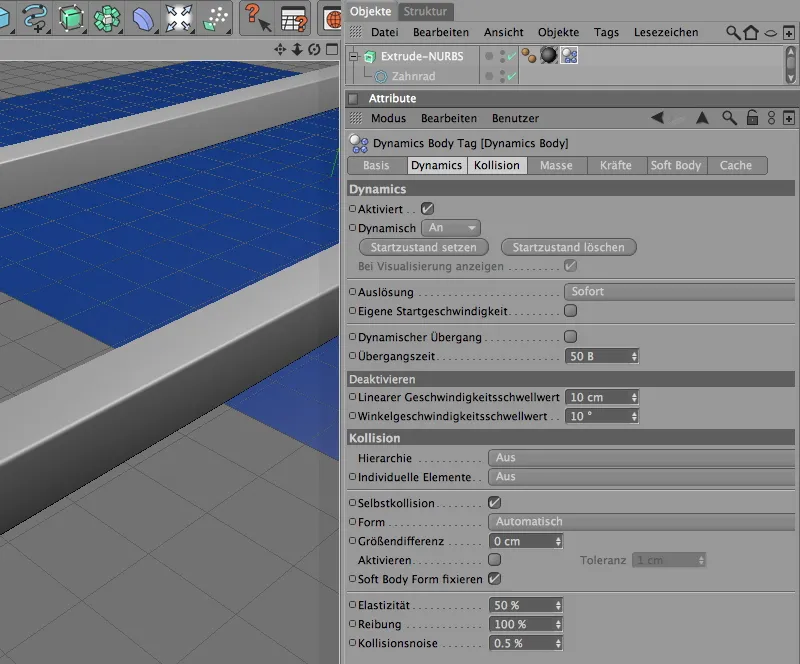Uncheck the Aktiviert checkbox

click(x=427, y=209)
